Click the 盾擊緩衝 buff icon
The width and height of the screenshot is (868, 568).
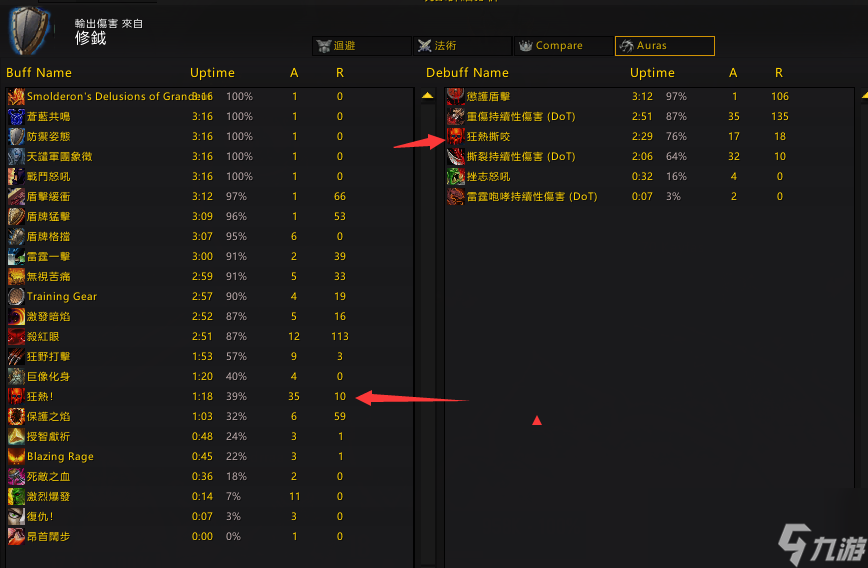click(16, 197)
